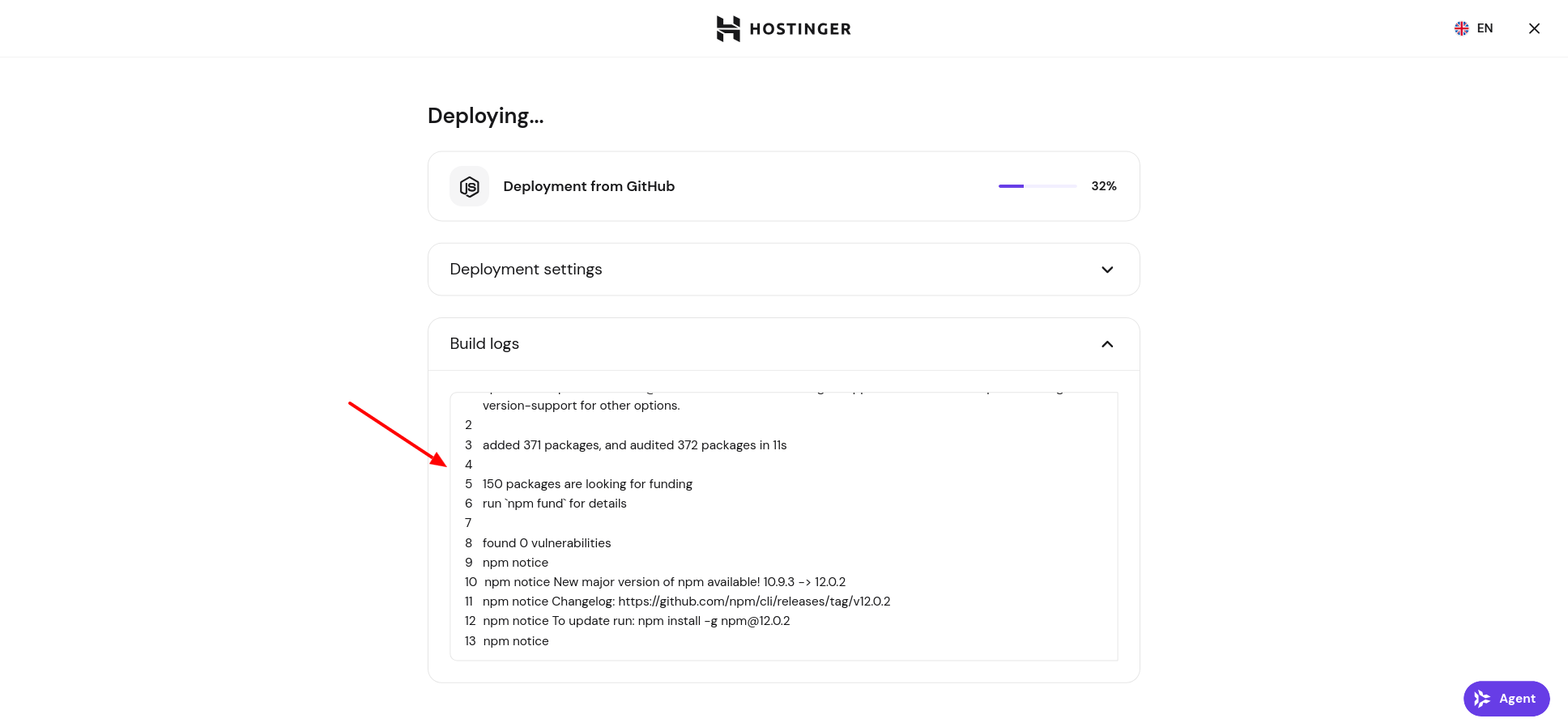Viewport: 1568px width, 727px height.
Task: Click the Build logs section title
Action: (x=484, y=343)
